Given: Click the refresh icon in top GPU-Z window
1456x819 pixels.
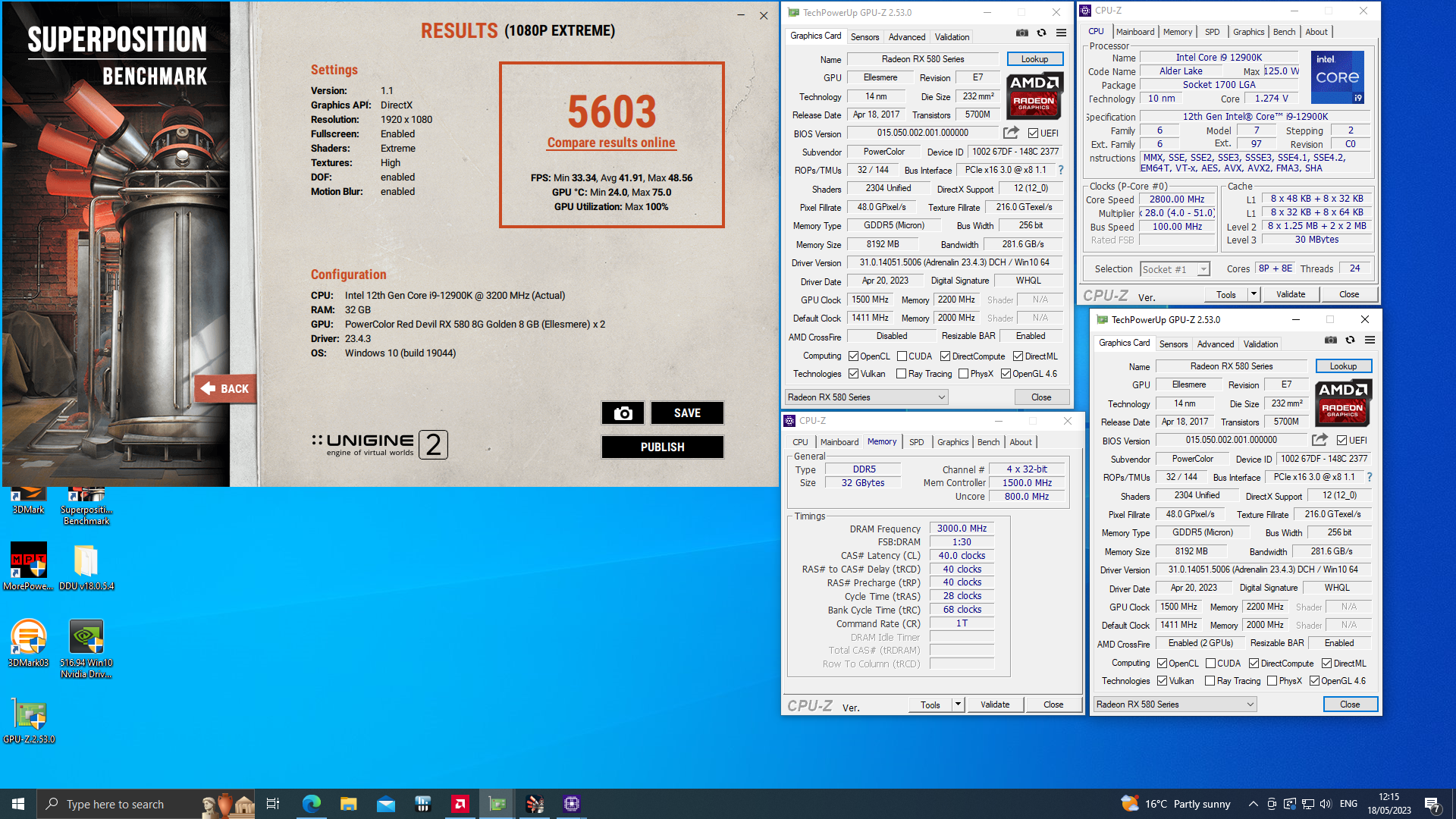Looking at the screenshot, I should 1041,33.
